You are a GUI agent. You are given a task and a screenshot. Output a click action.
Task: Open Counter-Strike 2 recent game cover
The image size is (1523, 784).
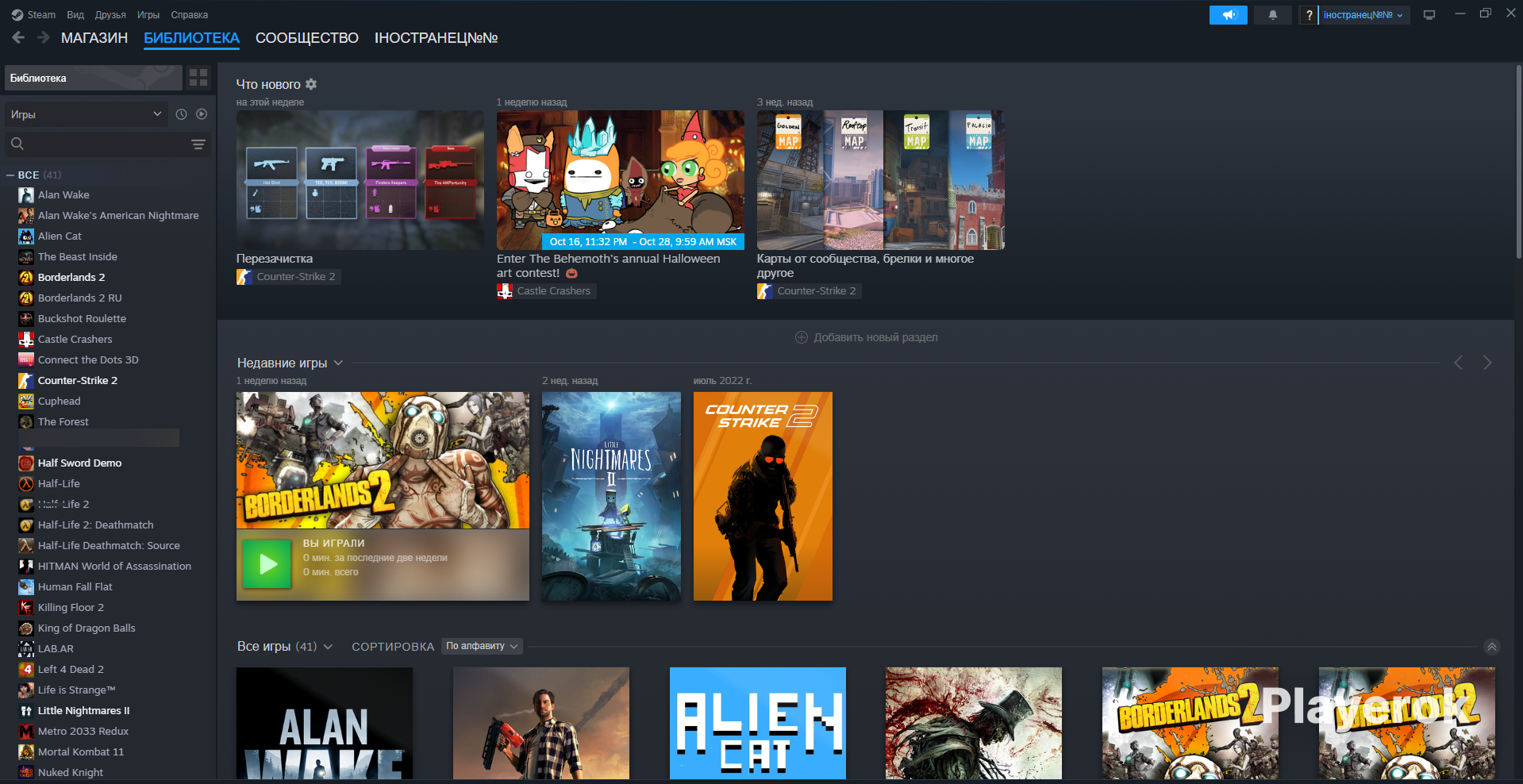(x=763, y=496)
